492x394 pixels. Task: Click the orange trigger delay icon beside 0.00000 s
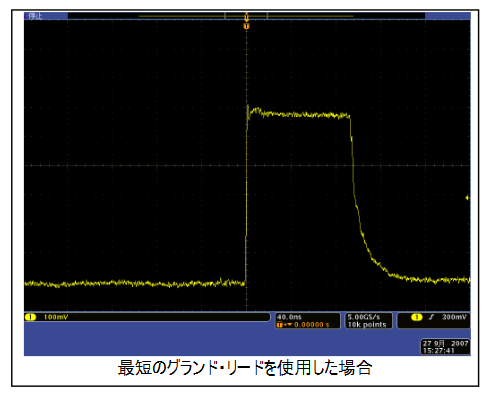(284, 325)
